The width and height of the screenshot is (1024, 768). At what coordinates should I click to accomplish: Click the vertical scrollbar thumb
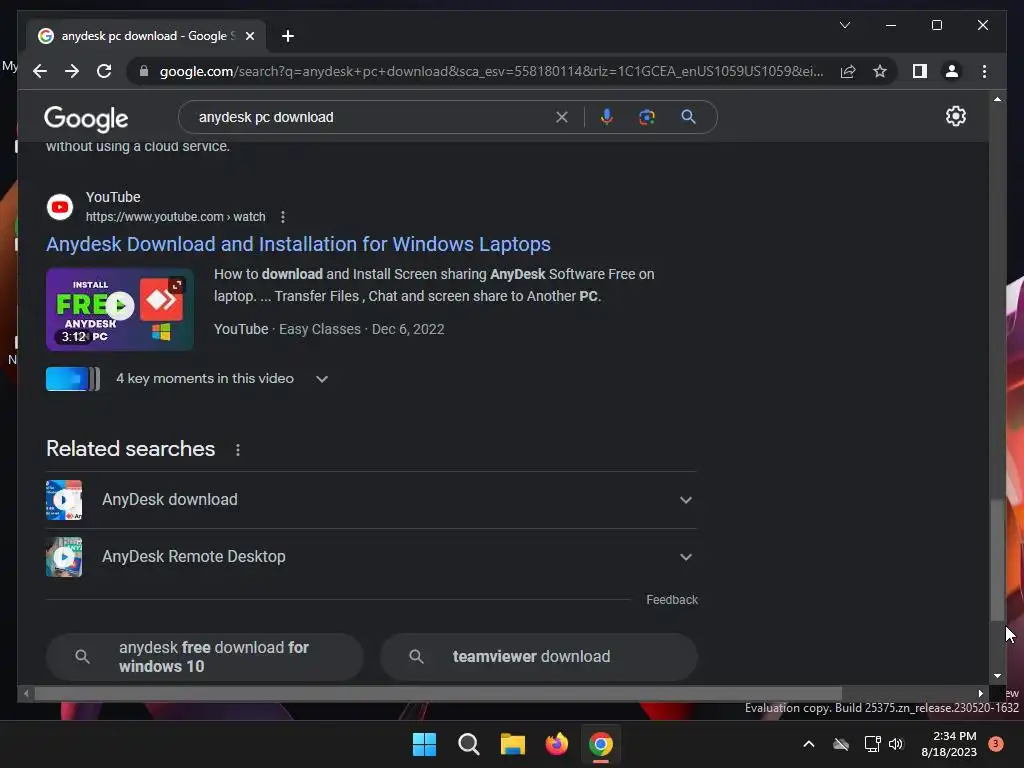997,560
